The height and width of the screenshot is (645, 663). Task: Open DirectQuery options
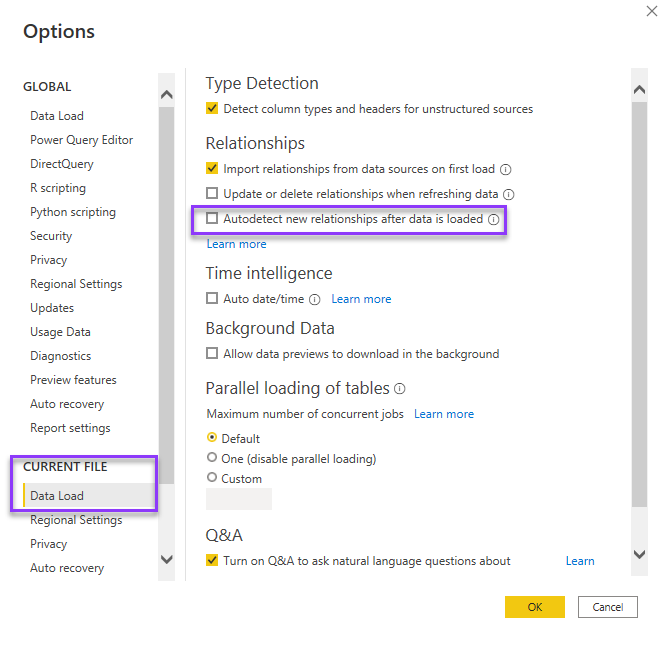62,164
